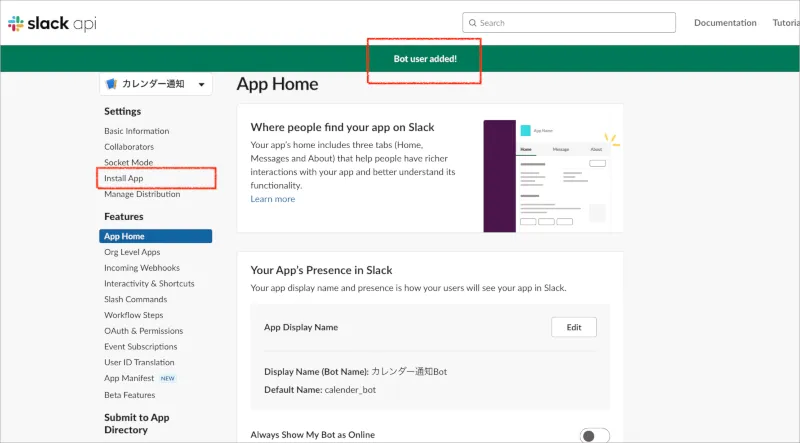
Task: Select Install App in the sidebar
Action: (124, 178)
